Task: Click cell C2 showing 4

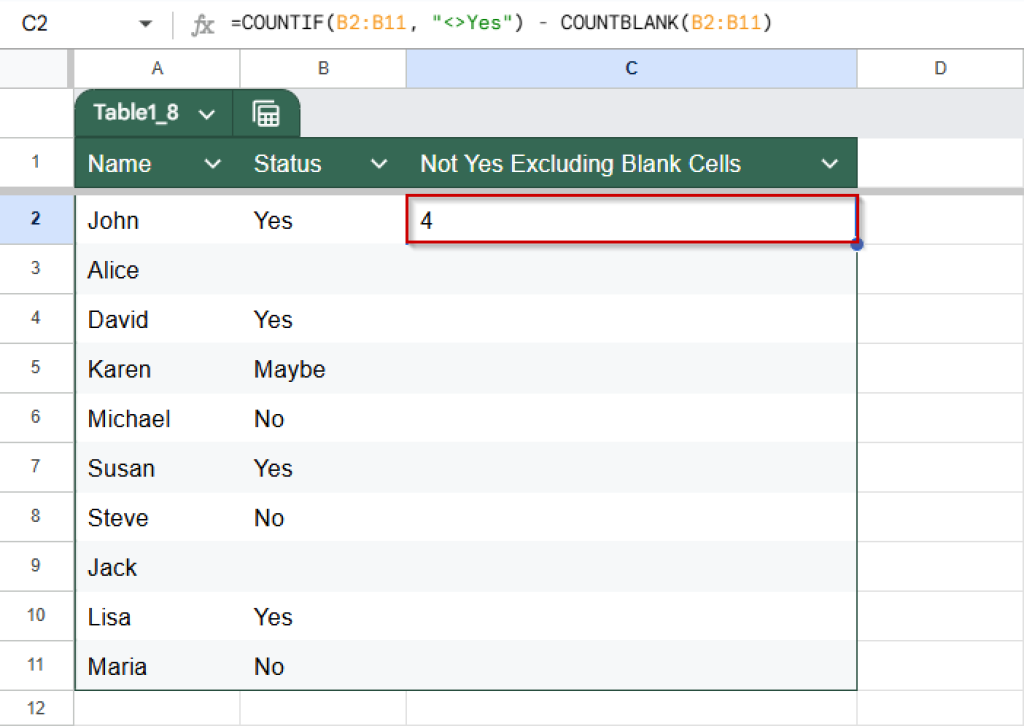Action: [x=630, y=220]
